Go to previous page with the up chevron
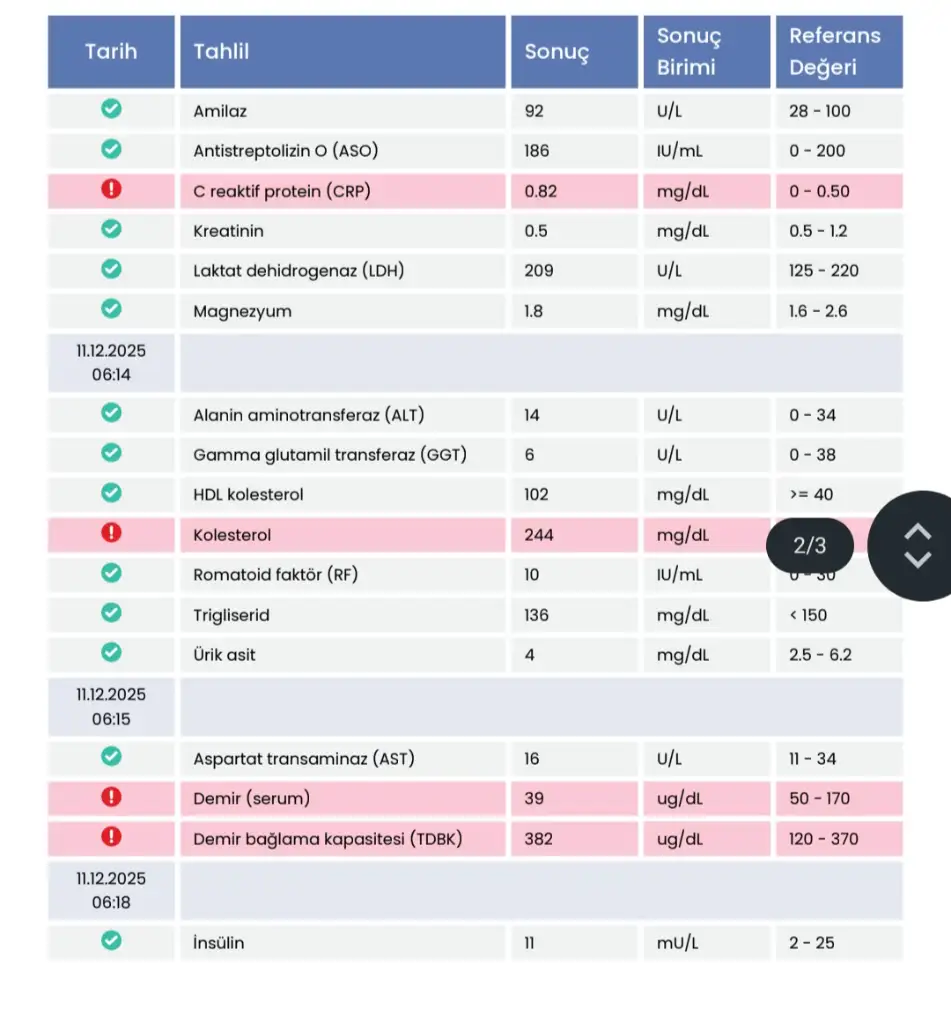 point(917,532)
